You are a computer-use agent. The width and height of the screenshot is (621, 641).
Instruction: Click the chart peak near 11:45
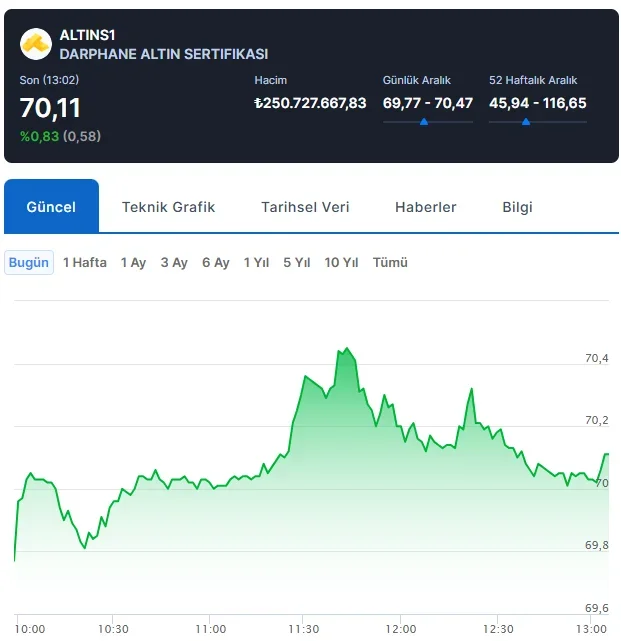coord(347,349)
